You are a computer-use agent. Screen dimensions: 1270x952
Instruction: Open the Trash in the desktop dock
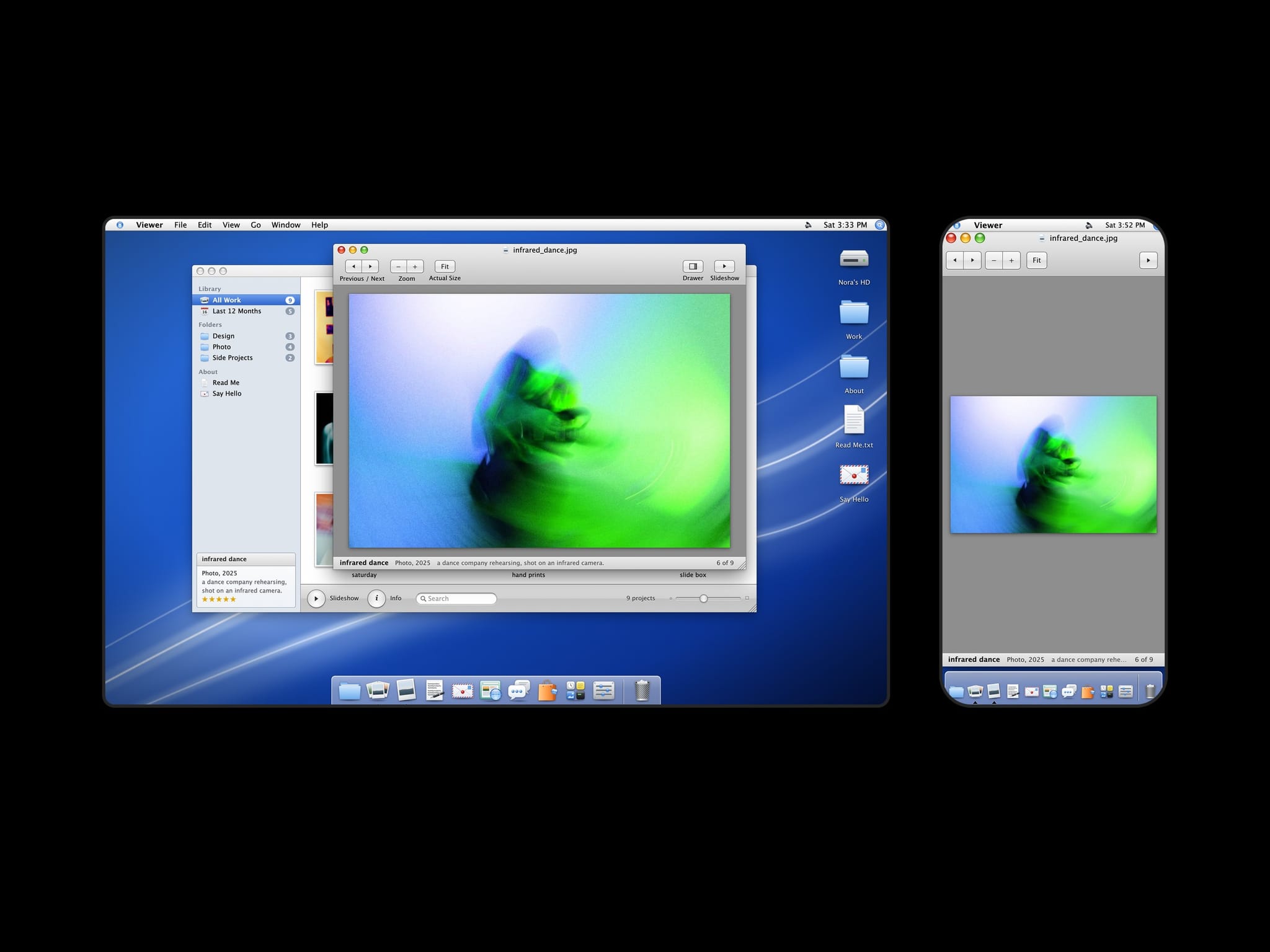click(x=642, y=690)
